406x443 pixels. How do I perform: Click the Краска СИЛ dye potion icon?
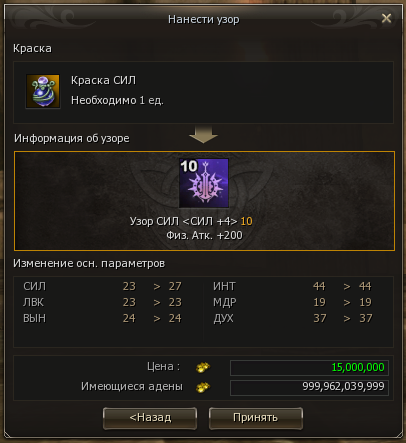click(43, 91)
